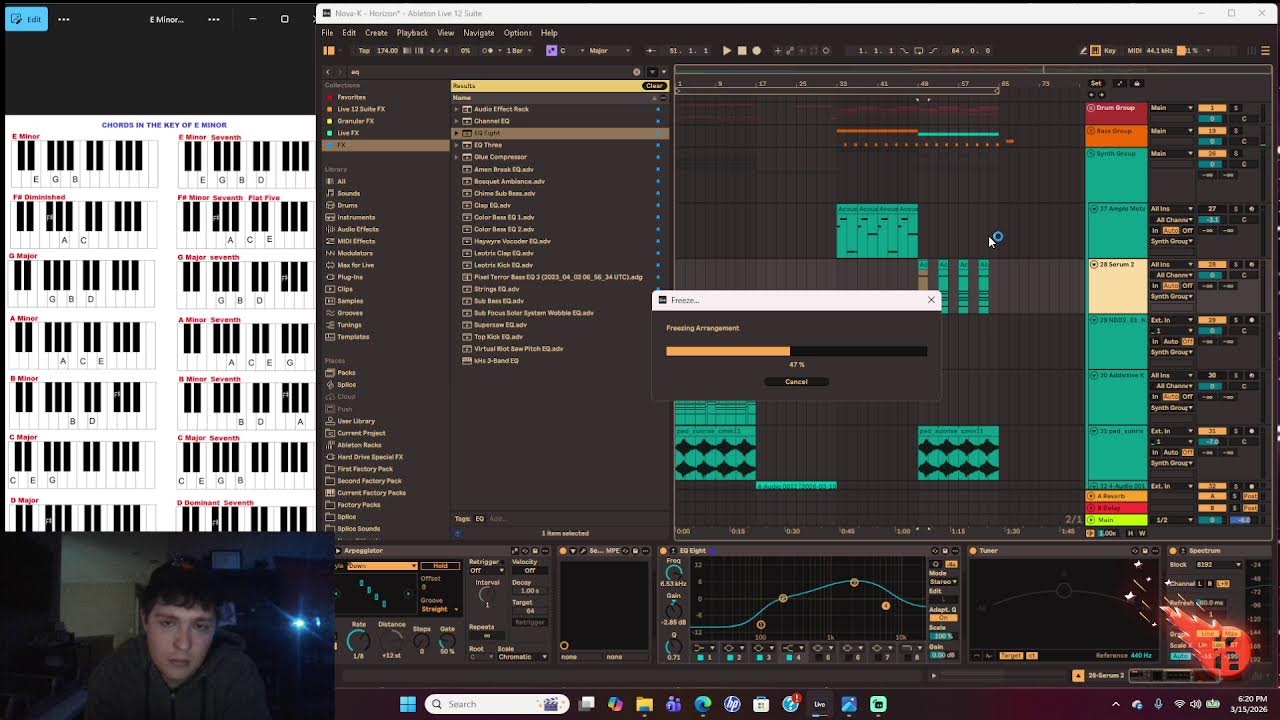
Task: Solo the Drum Group track
Action: (x=1236, y=108)
